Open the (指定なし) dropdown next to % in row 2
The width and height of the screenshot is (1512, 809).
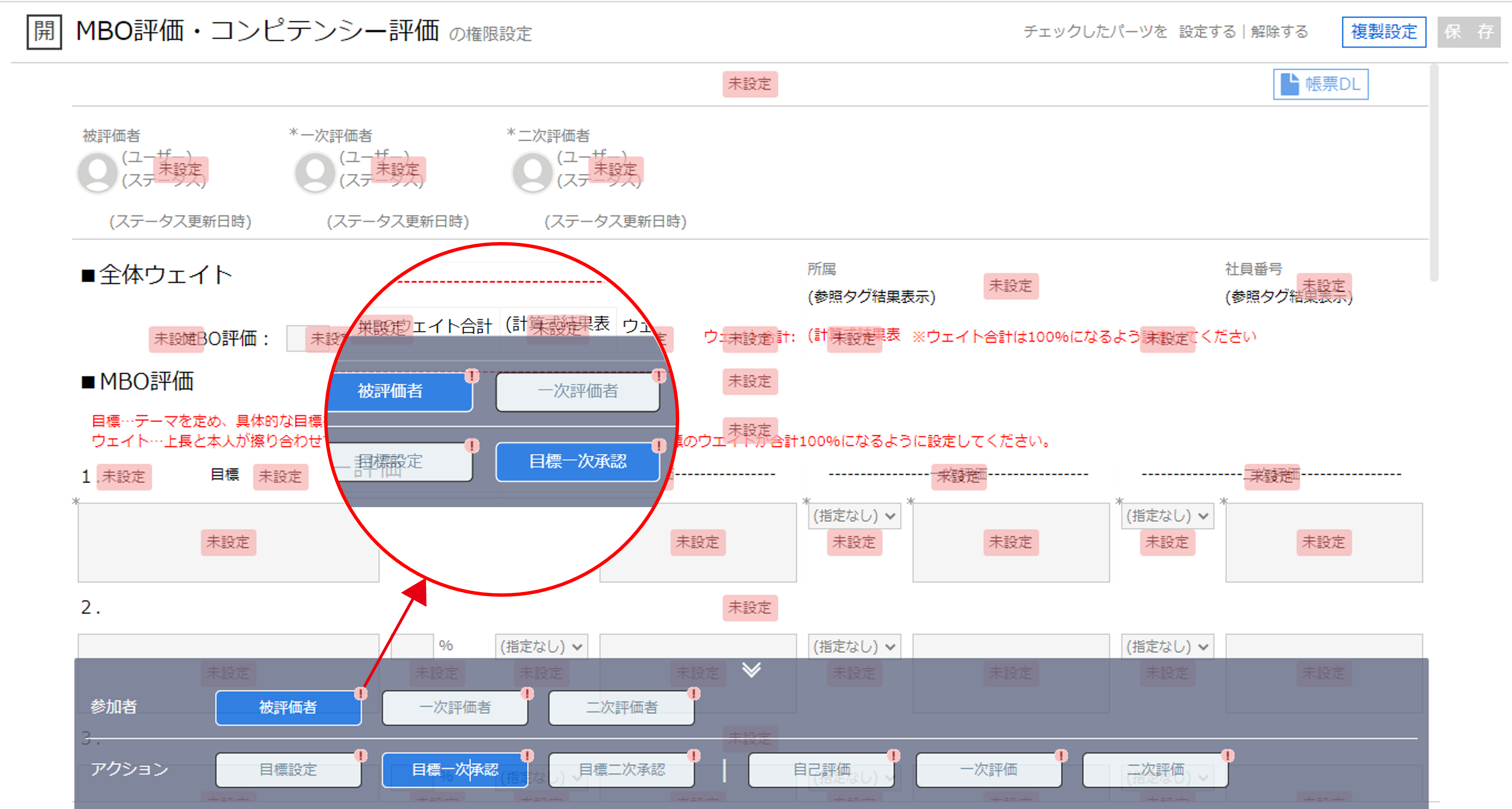541,647
